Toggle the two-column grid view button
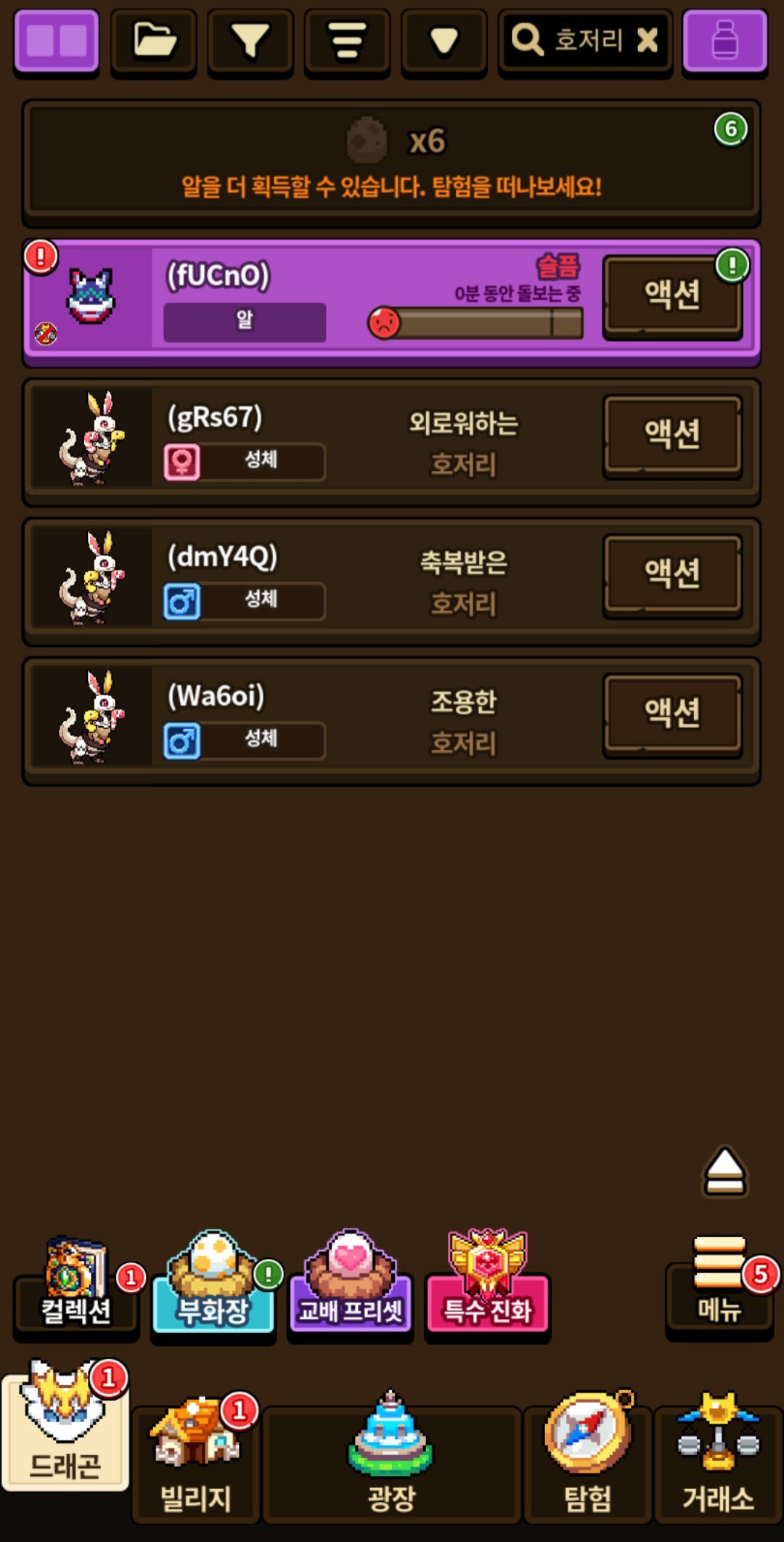Image resolution: width=784 pixels, height=1542 pixels. coord(57,41)
